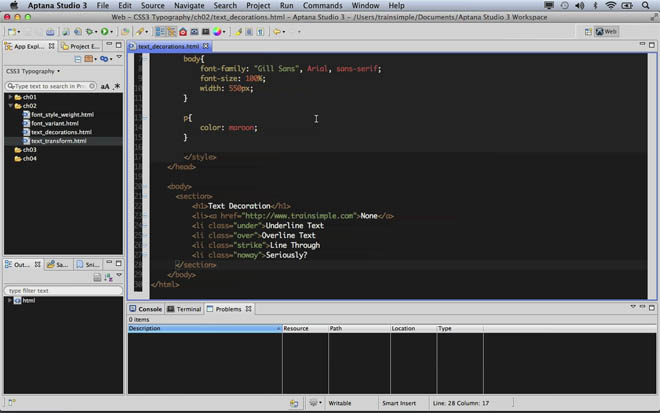
Task: Open dropdown arrow next to Run button
Action: pos(111,32)
